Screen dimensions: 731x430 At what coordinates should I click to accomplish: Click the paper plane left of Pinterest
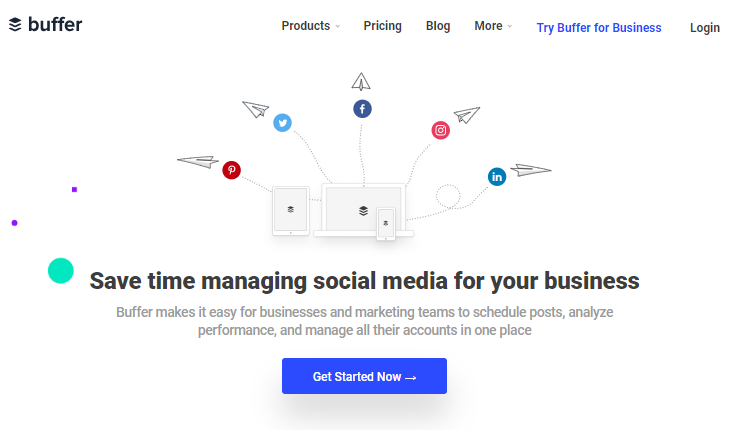(198, 161)
